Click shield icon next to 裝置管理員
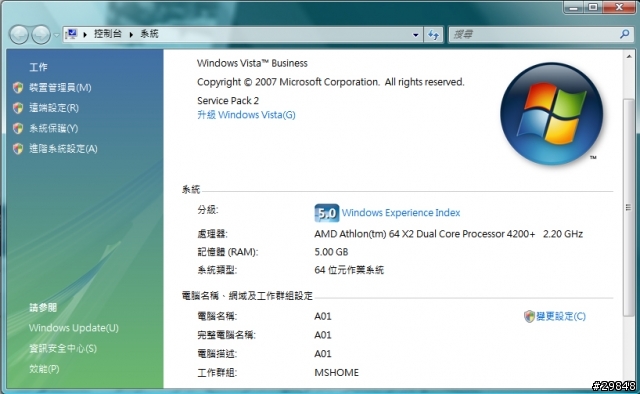 pos(18,87)
